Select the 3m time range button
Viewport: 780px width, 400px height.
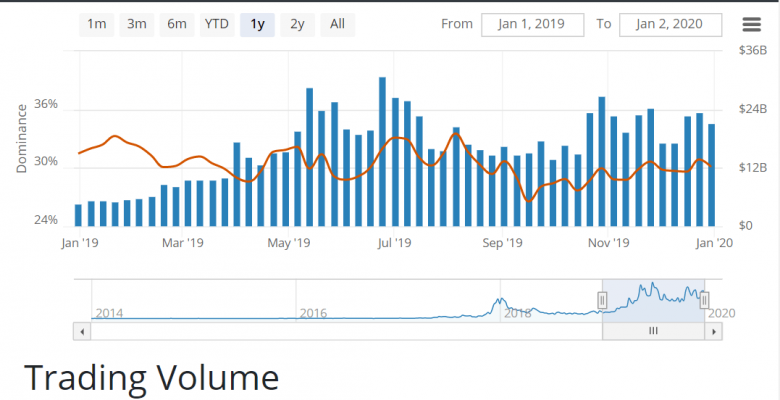[136, 24]
